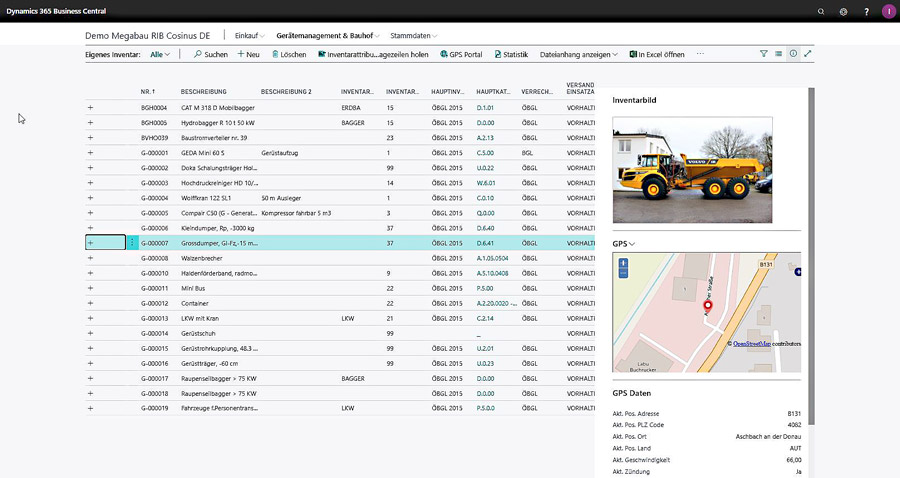Select row G-000017 Raupenseilbagger
This screenshot has width=900, height=478.
[x=340, y=379]
